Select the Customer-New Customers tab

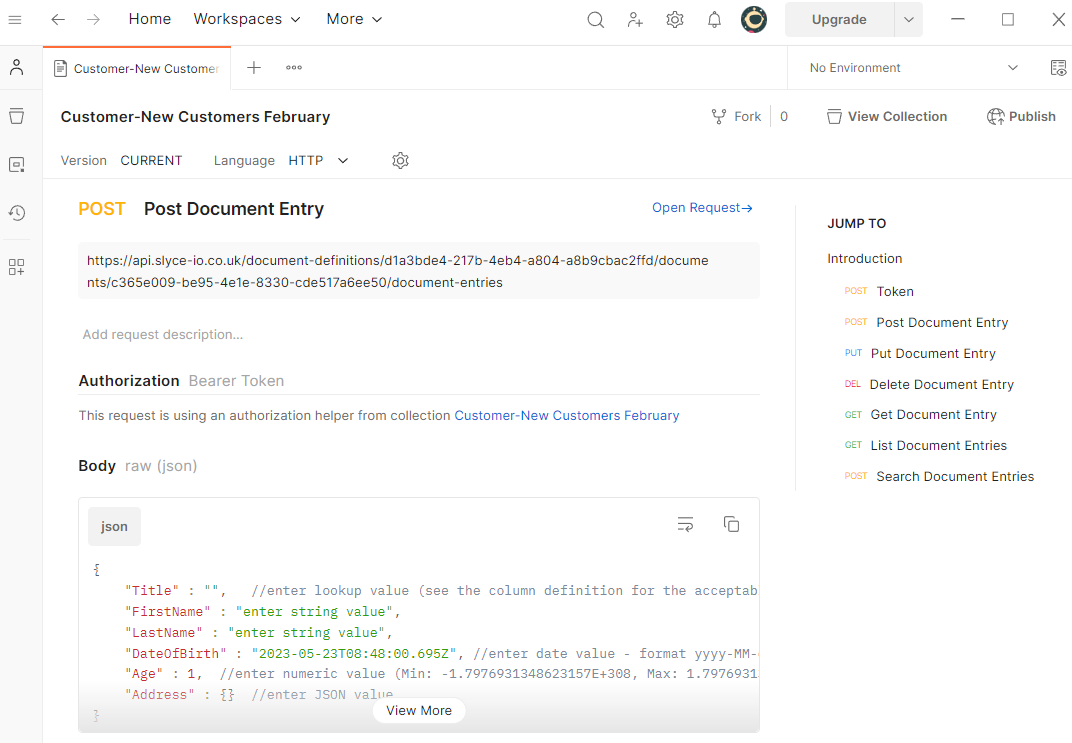click(137, 68)
